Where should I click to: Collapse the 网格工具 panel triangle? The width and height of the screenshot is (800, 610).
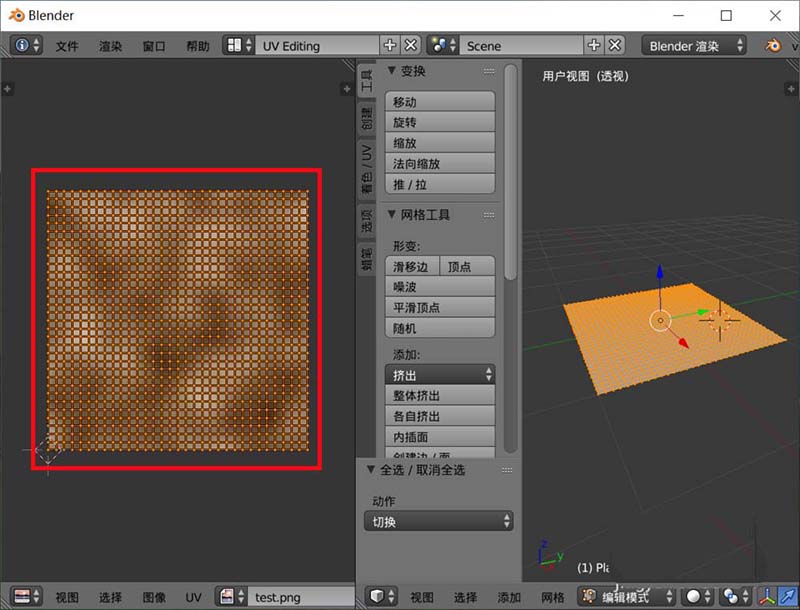[391, 214]
